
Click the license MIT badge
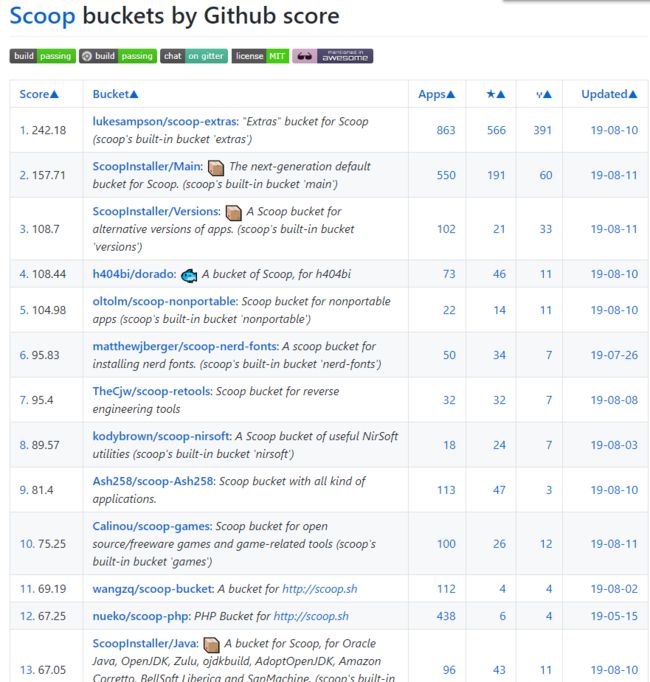260,56
